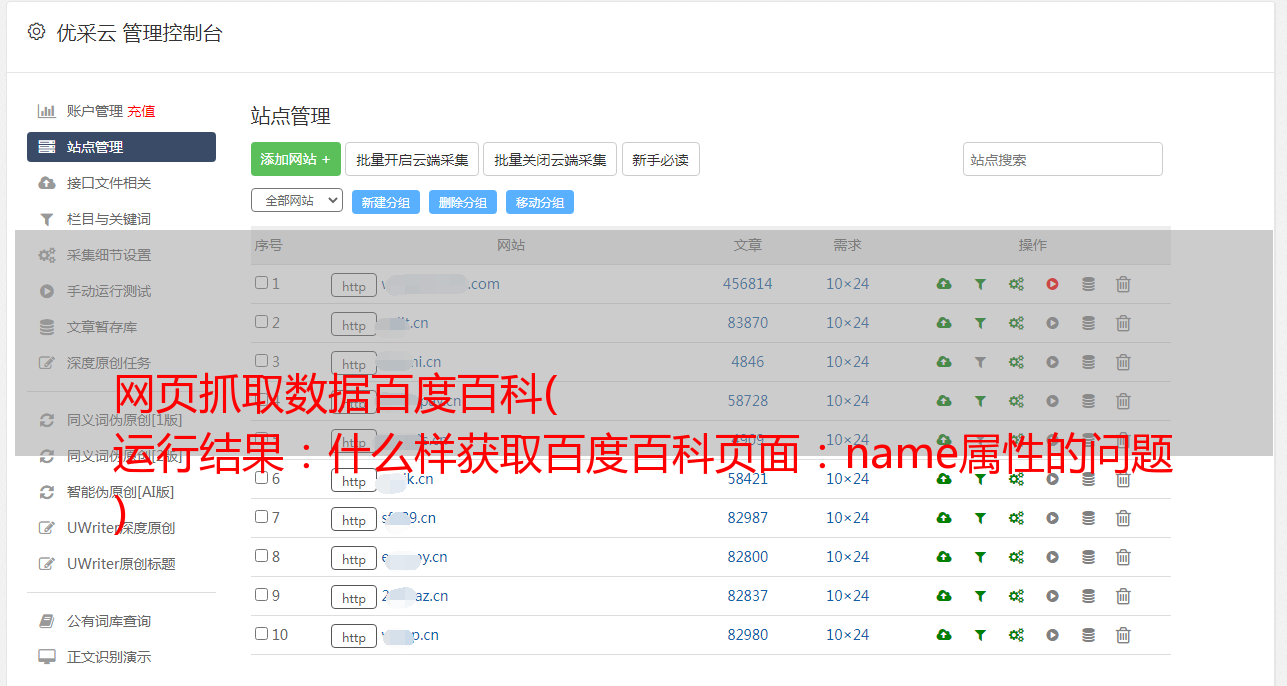
Task: Click the green 添加网站 + button
Action: [296, 159]
